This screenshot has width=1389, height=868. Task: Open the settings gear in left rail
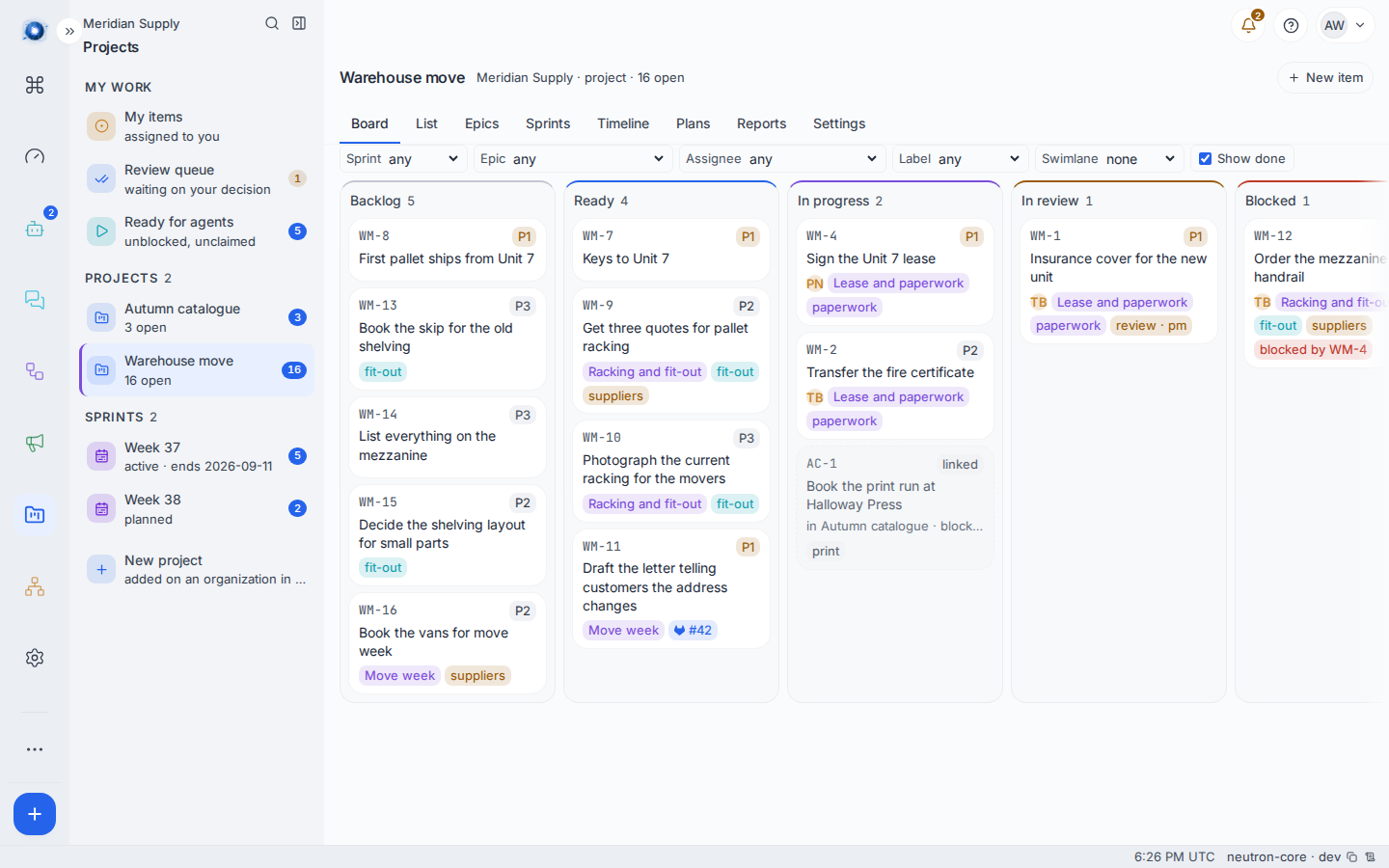(35, 658)
